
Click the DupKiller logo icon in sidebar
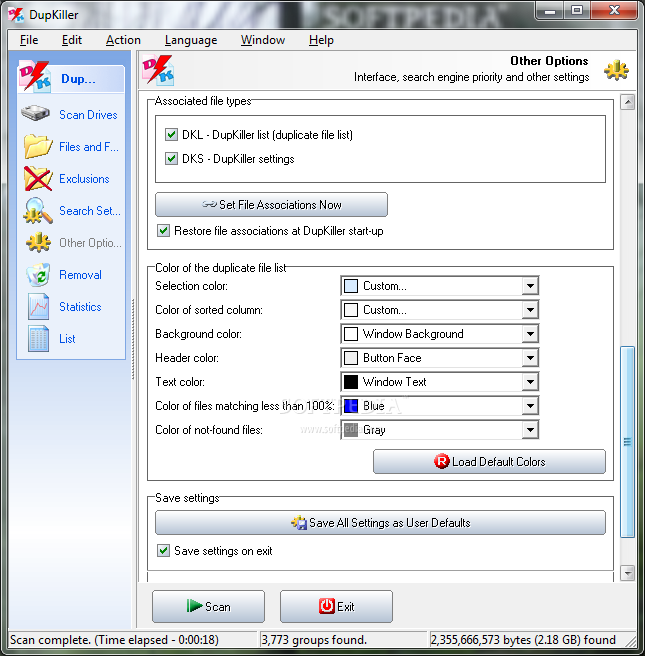tap(34, 76)
